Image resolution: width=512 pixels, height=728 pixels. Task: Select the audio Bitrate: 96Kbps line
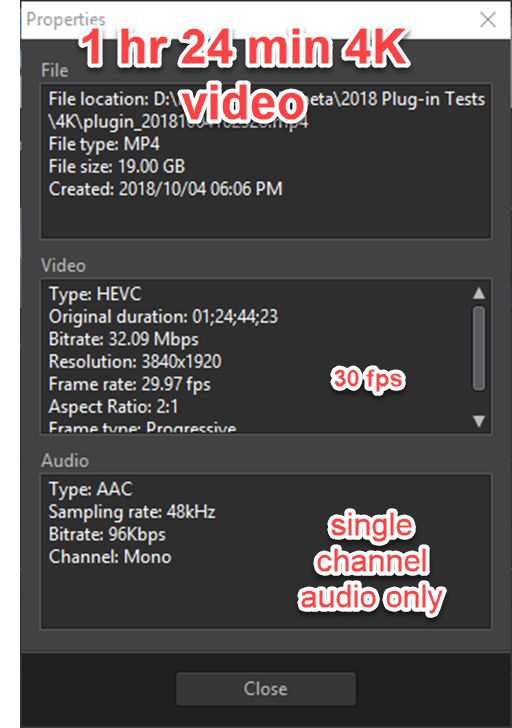tap(107, 534)
